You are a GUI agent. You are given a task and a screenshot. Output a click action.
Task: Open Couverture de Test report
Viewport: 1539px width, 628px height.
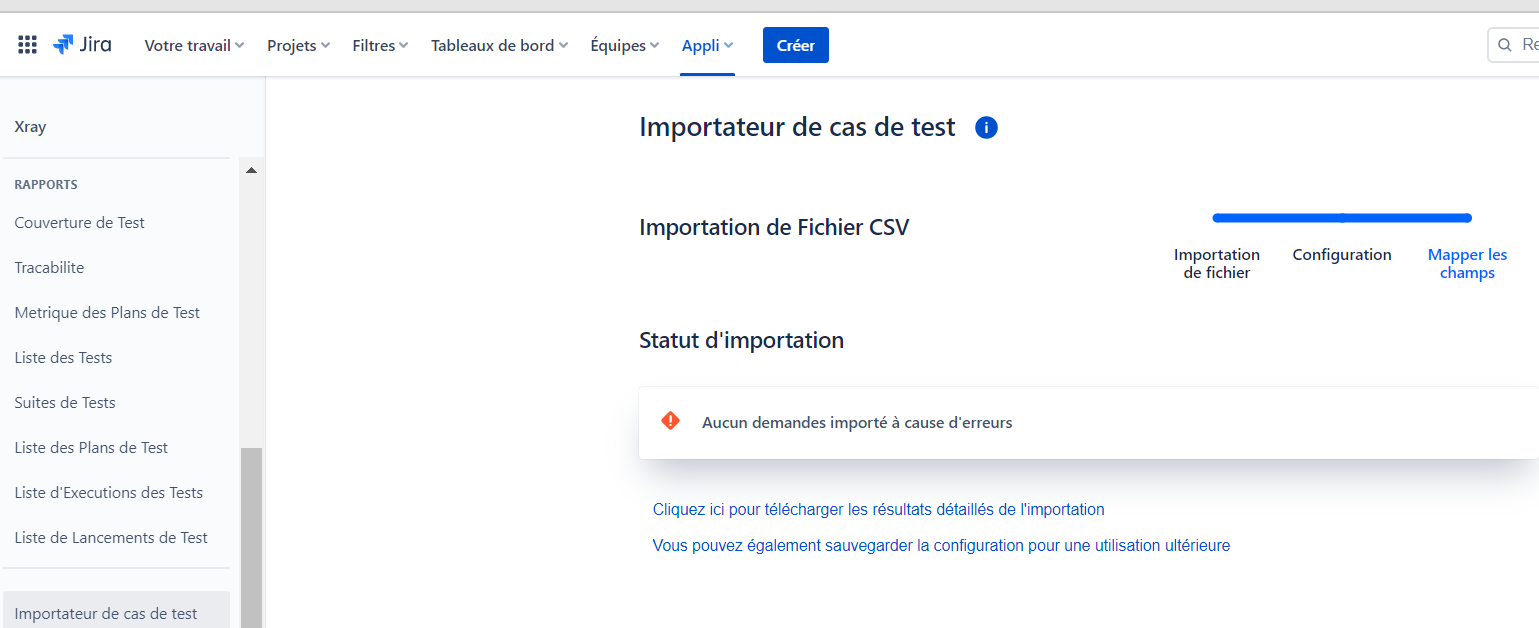click(80, 222)
